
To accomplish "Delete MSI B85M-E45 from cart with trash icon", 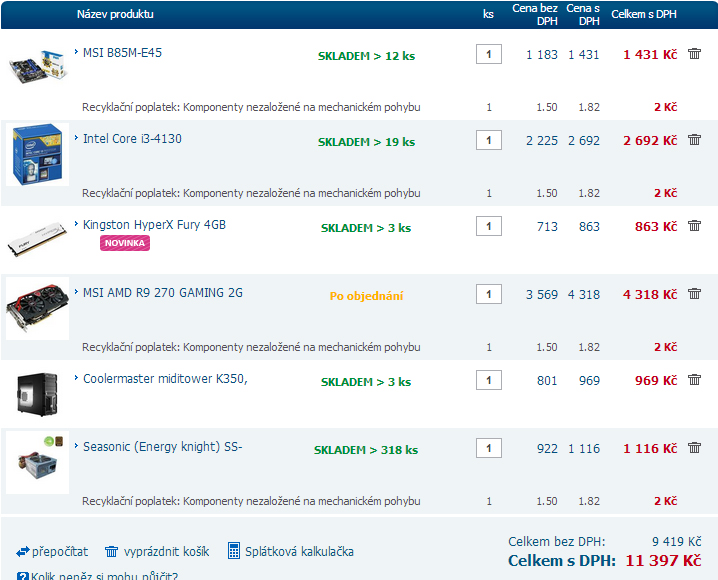I will (x=694, y=54).
